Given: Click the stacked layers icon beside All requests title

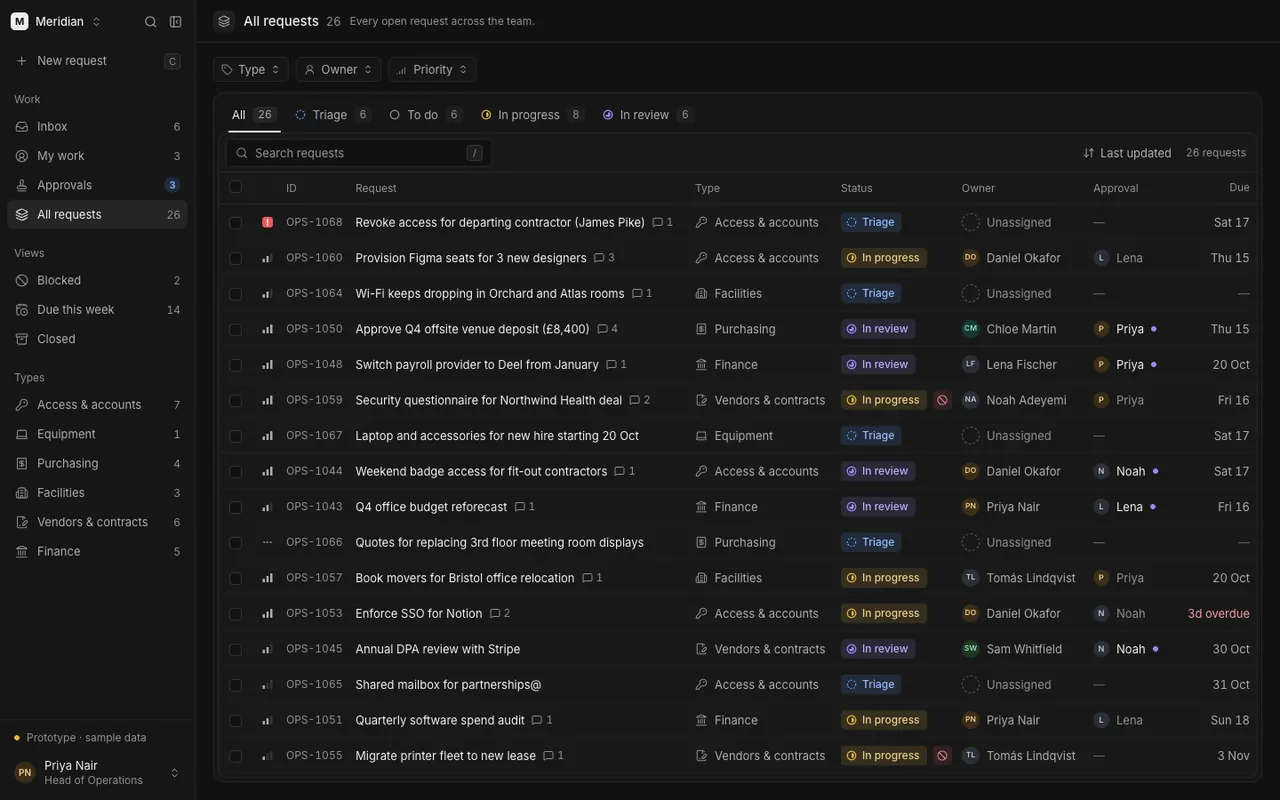Looking at the screenshot, I should tap(224, 21).
